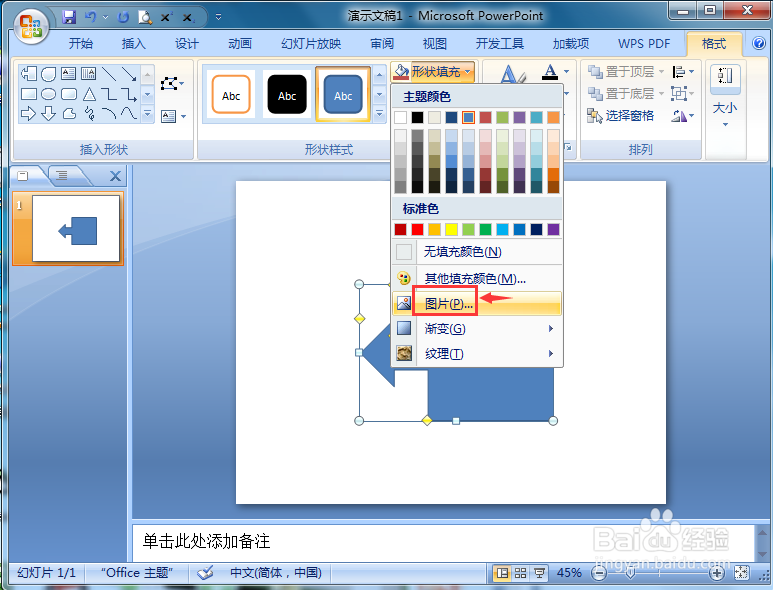
Task: Fit slide to current window icon
Action: coord(741,573)
